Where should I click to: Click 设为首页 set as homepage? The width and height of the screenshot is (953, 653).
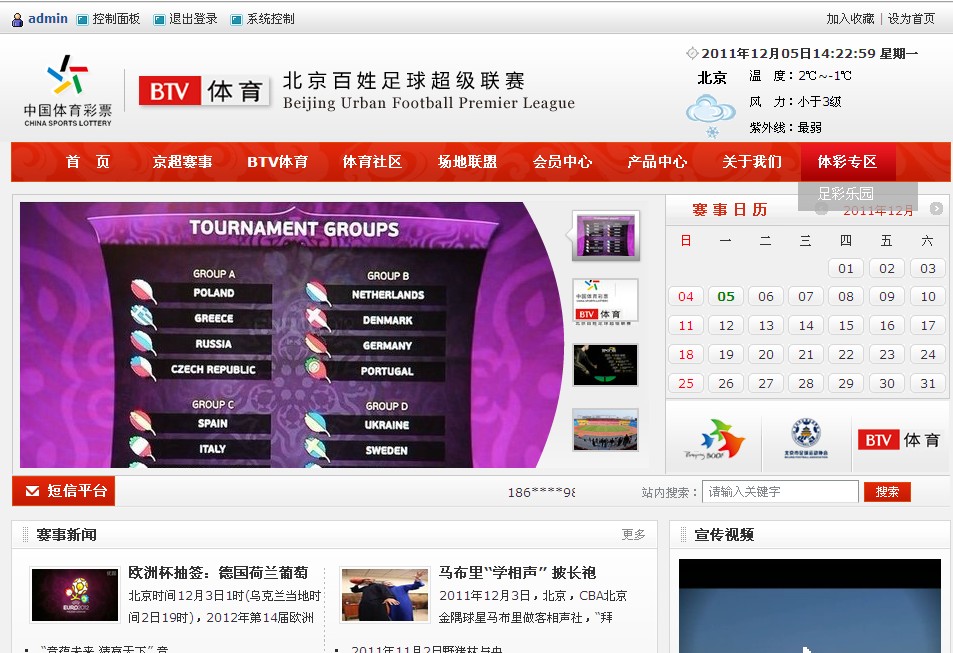911,19
